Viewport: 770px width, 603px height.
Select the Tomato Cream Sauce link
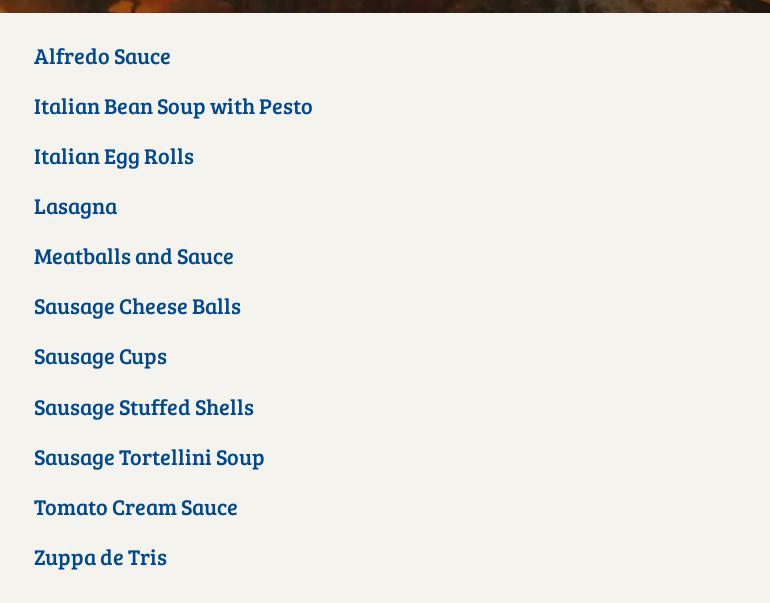click(x=136, y=507)
